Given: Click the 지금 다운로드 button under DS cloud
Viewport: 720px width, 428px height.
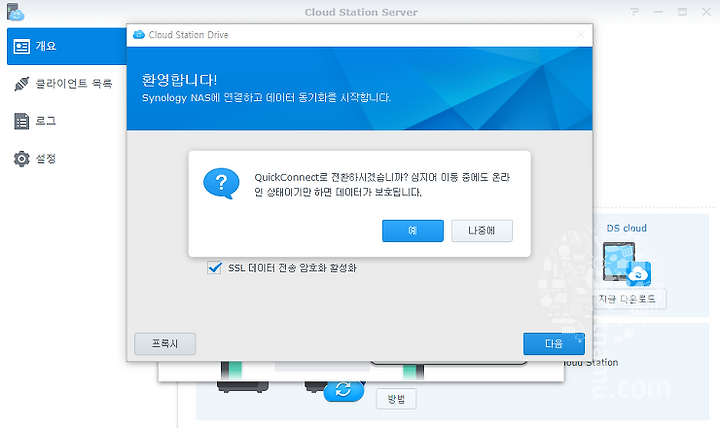Looking at the screenshot, I should (626, 299).
